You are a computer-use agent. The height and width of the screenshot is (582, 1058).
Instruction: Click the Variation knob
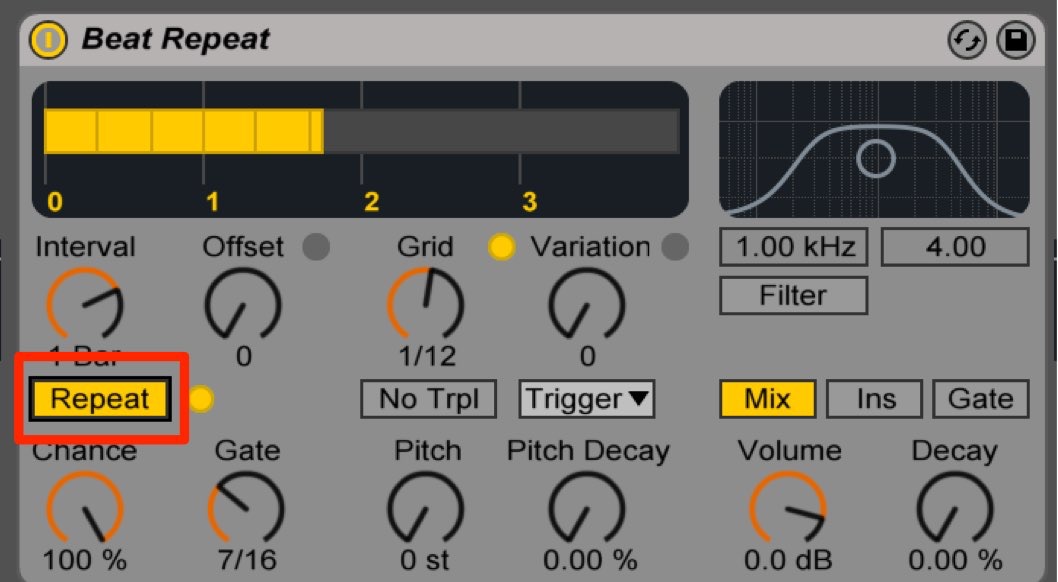[587, 304]
